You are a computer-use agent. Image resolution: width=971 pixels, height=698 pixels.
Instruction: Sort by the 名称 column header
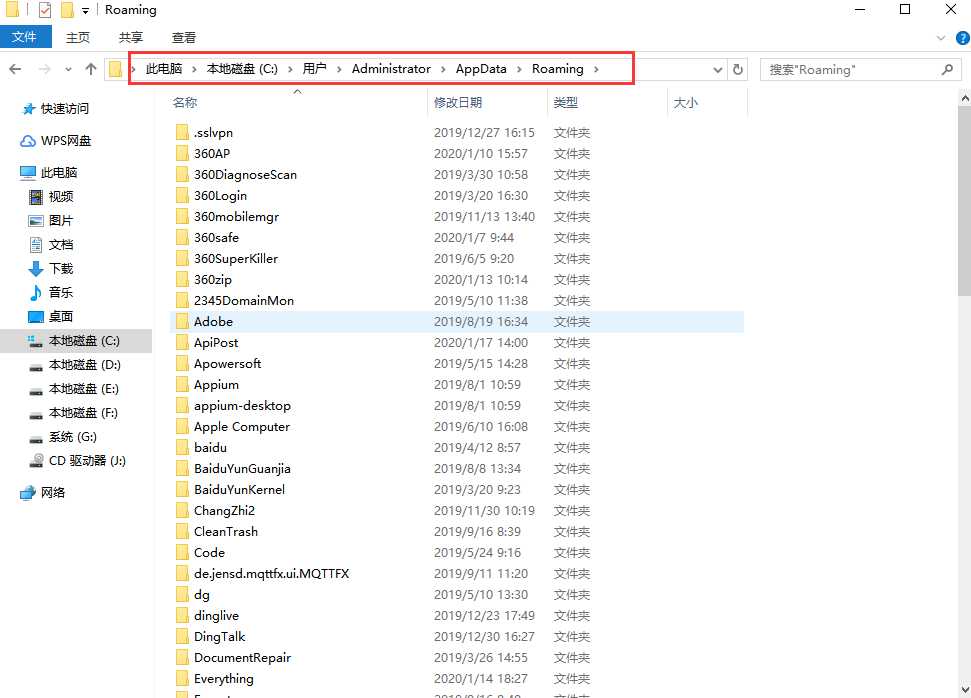185,103
